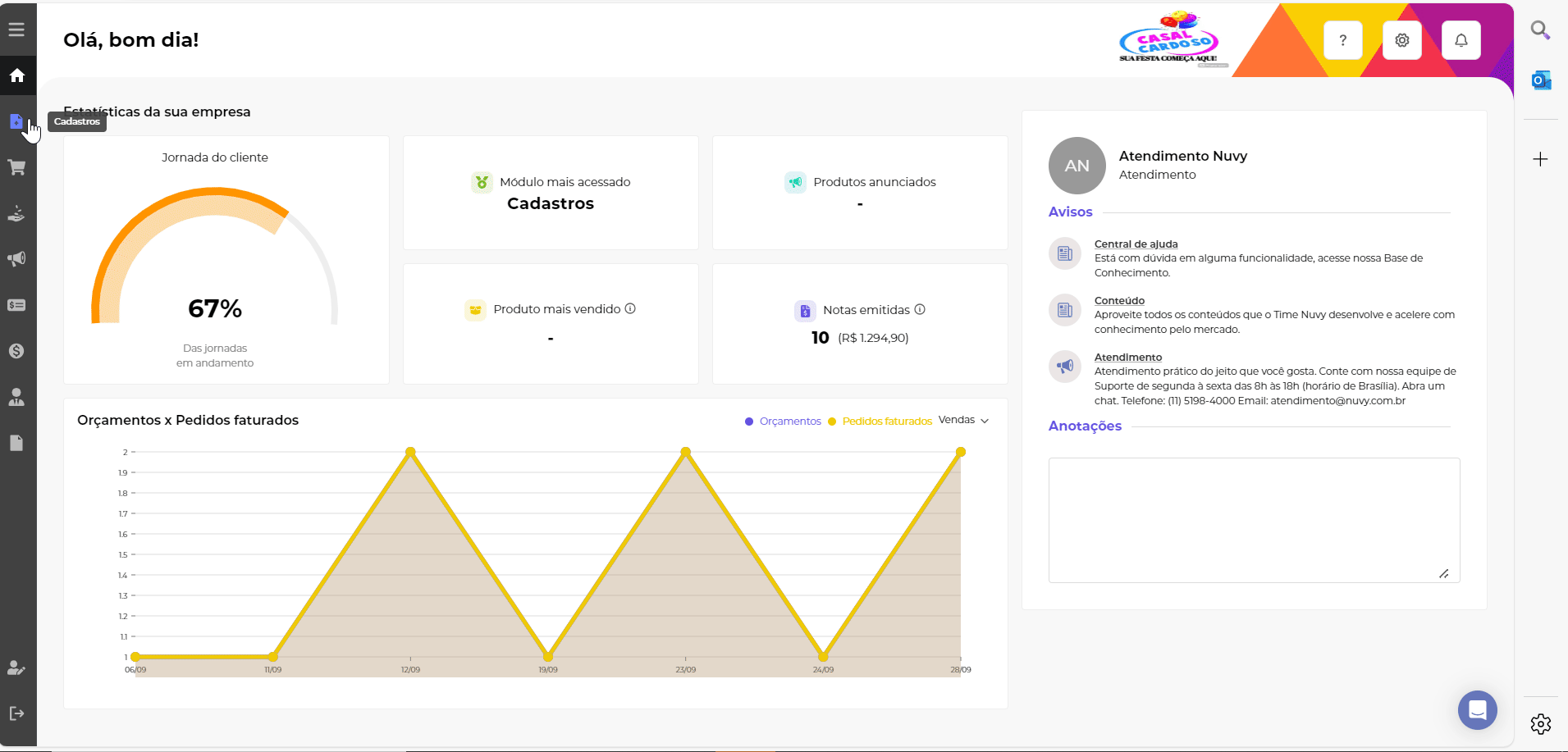
Task: Open the shopping cart sidebar module
Action: 16,168
